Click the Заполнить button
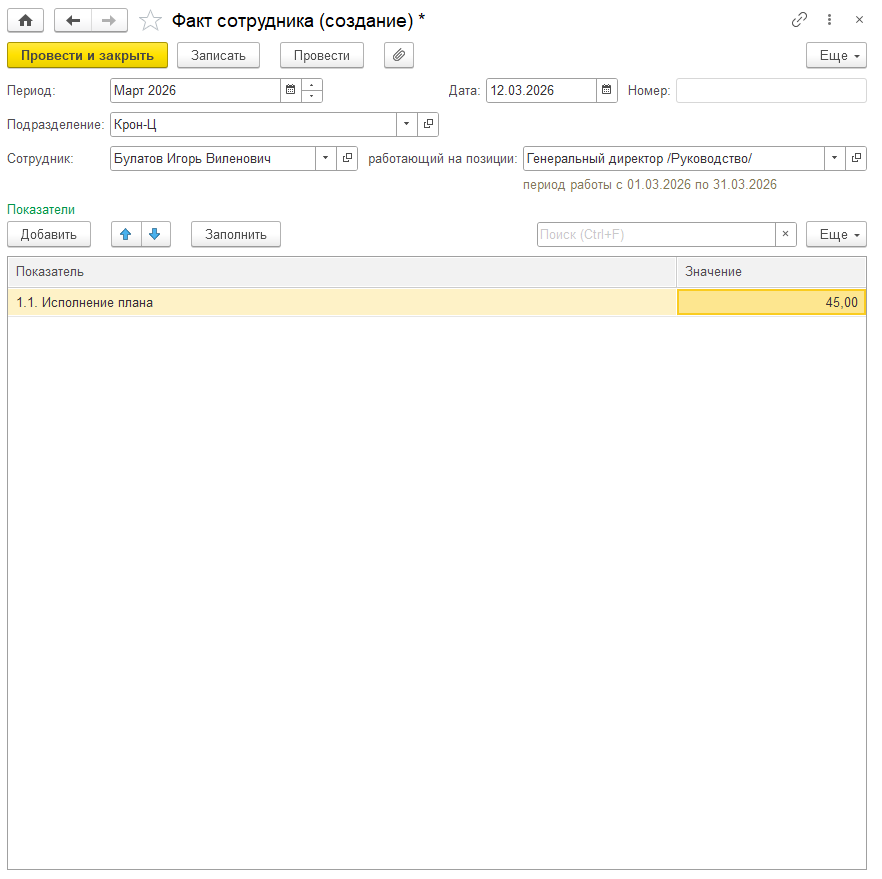The width and height of the screenshot is (882, 879). coord(236,234)
